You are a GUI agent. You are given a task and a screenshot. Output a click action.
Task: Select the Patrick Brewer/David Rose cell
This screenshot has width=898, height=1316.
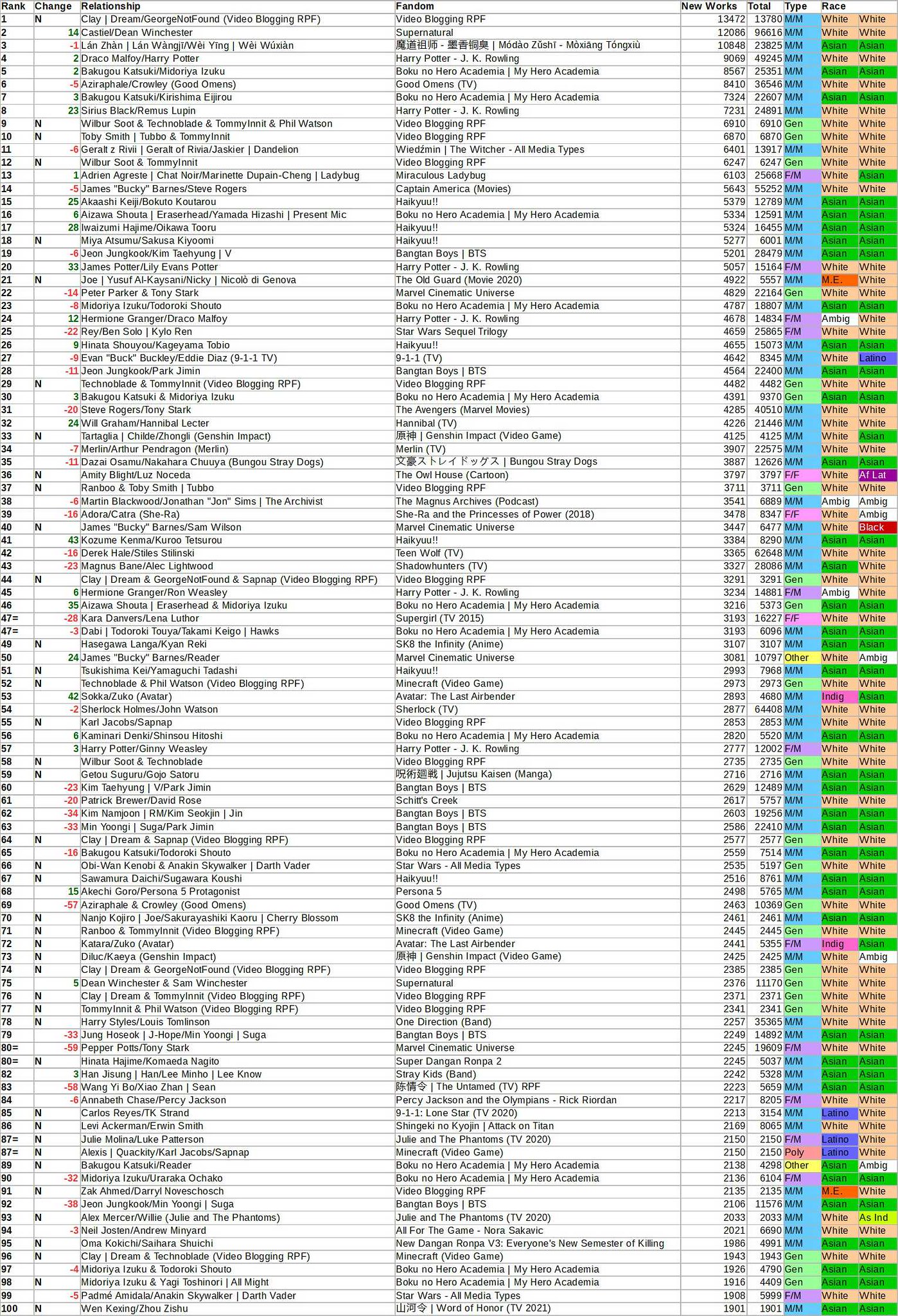pyautogui.click(x=237, y=801)
